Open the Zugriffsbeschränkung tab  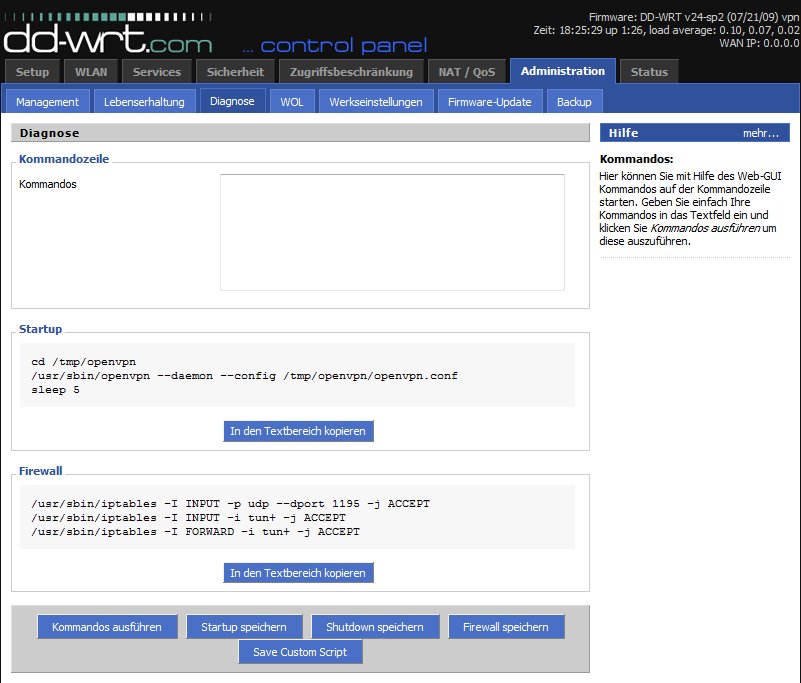pyautogui.click(x=351, y=72)
